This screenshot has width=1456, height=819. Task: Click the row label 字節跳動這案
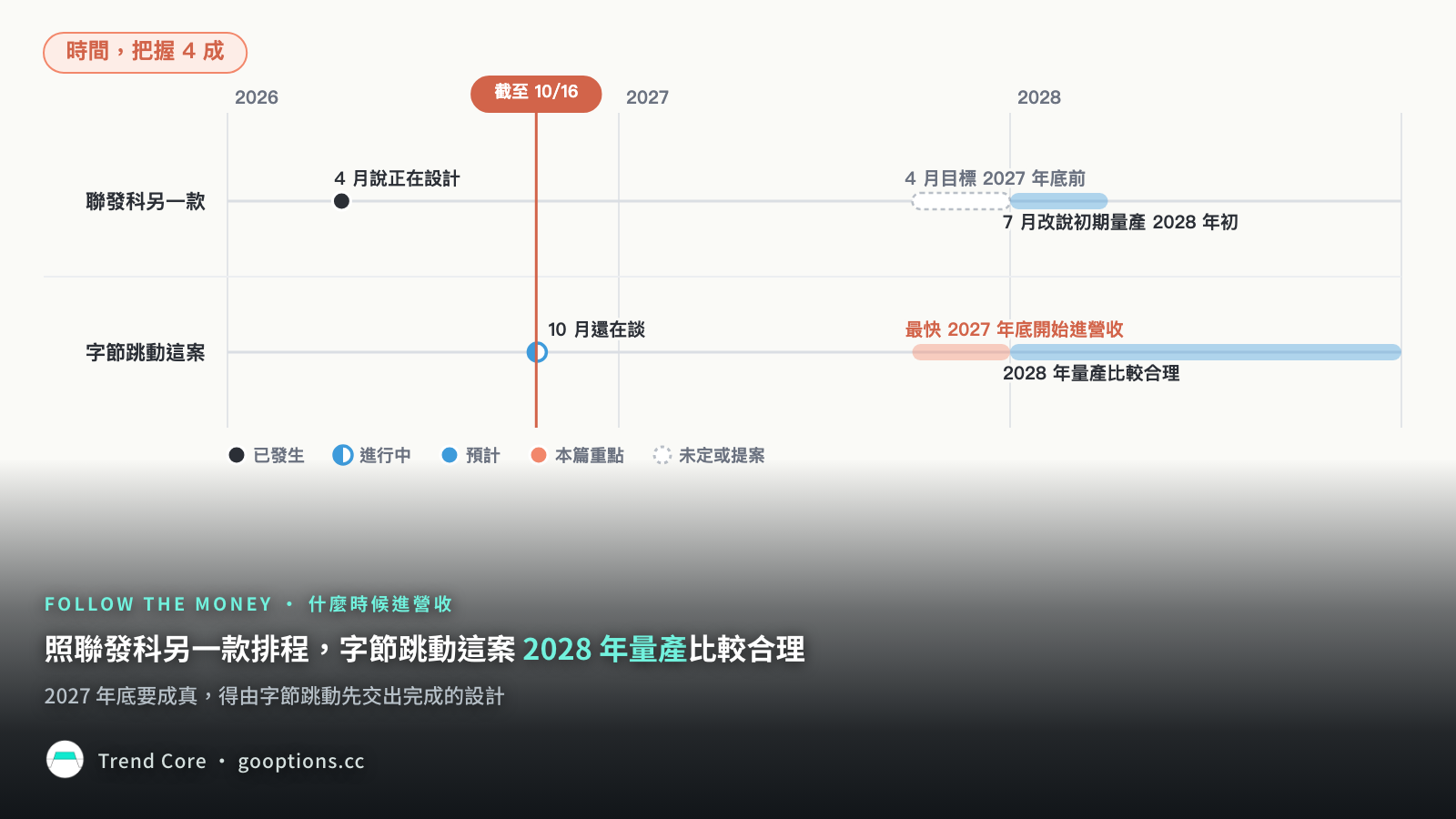[146, 352]
